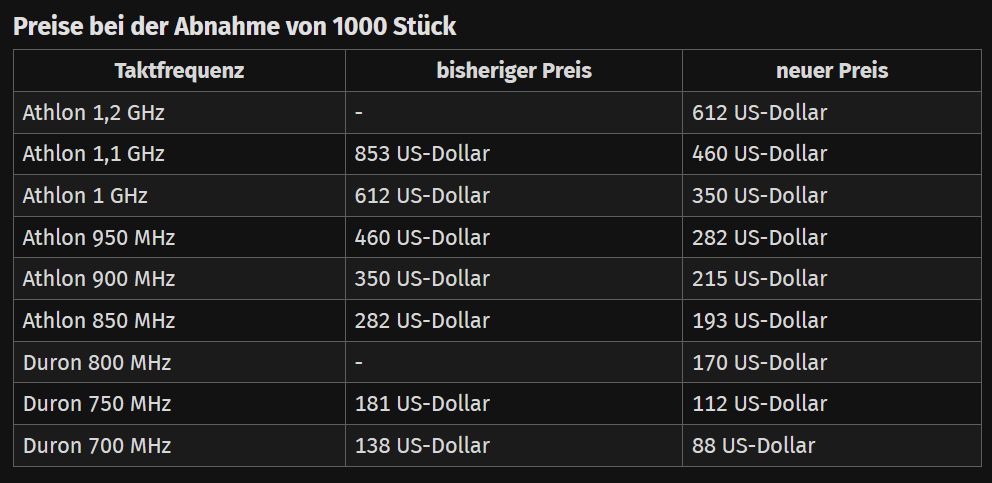The image size is (992, 483).
Task: Click the Athlon 1 GHz new price of 350 US-Dollar
Action: pyautogui.click(x=760, y=196)
